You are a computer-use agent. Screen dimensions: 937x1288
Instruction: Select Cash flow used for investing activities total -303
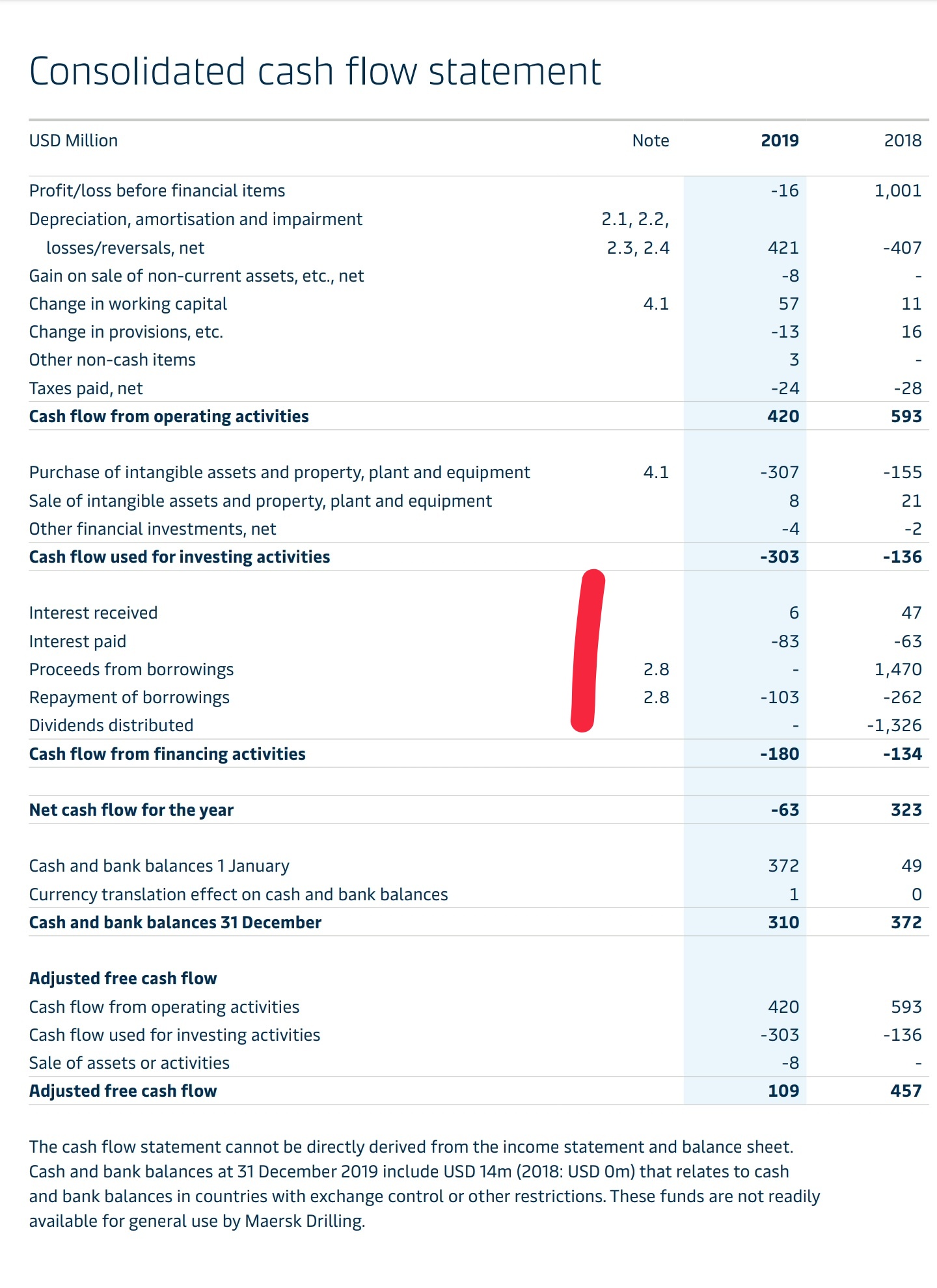point(779,557)
